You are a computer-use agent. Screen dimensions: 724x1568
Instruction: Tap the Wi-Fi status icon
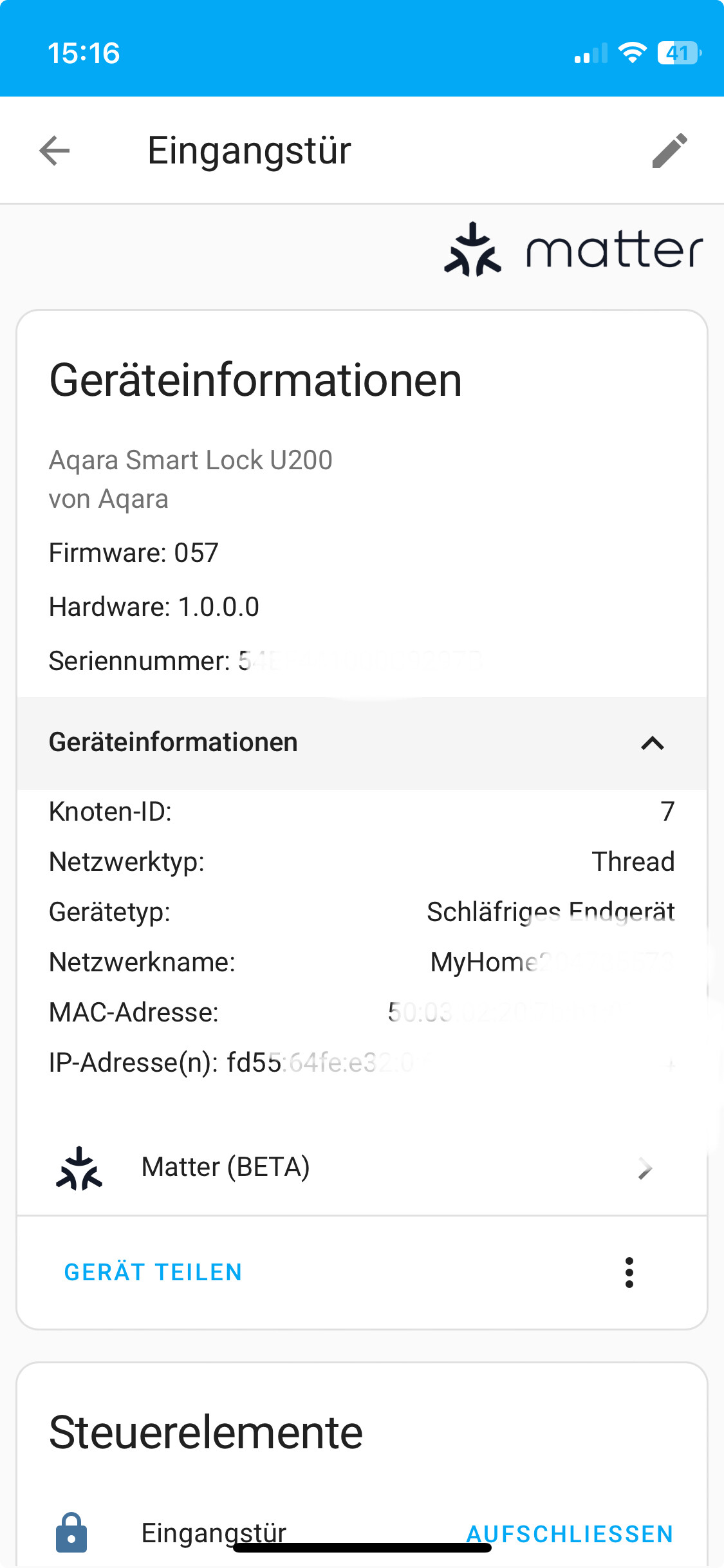pos(632,53)
